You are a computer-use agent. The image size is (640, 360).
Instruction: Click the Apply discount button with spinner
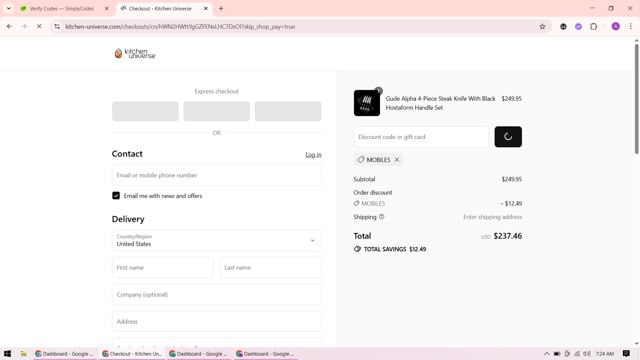pos(508,137)
